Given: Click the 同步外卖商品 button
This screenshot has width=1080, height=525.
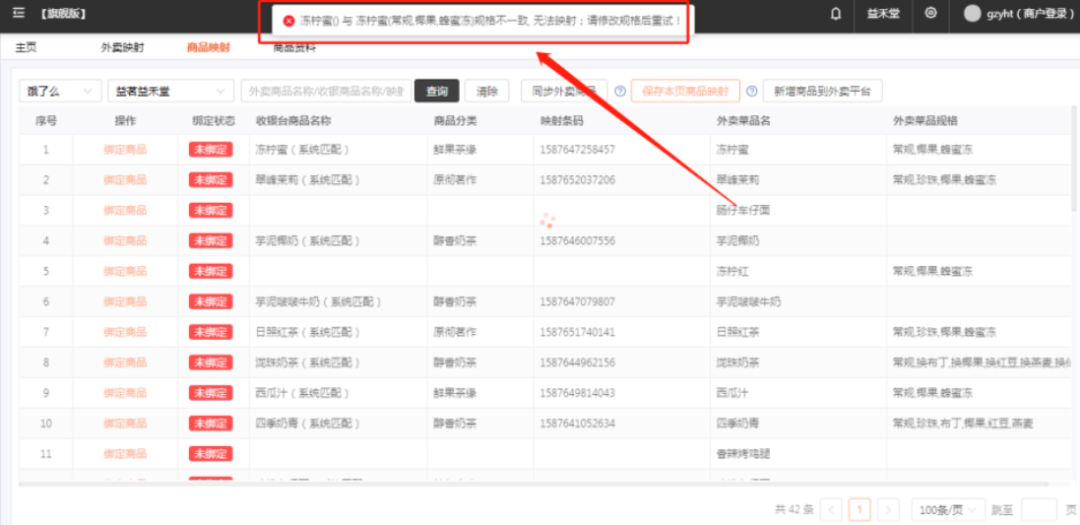Looking at the screenshot, I should tap(564, 91).
